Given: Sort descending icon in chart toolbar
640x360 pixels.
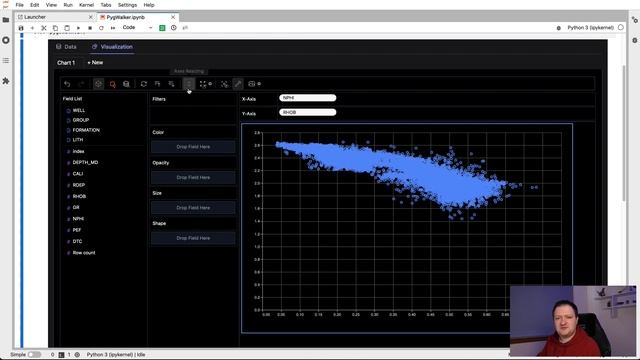Looking at the screenshot, I should point(171,84).
